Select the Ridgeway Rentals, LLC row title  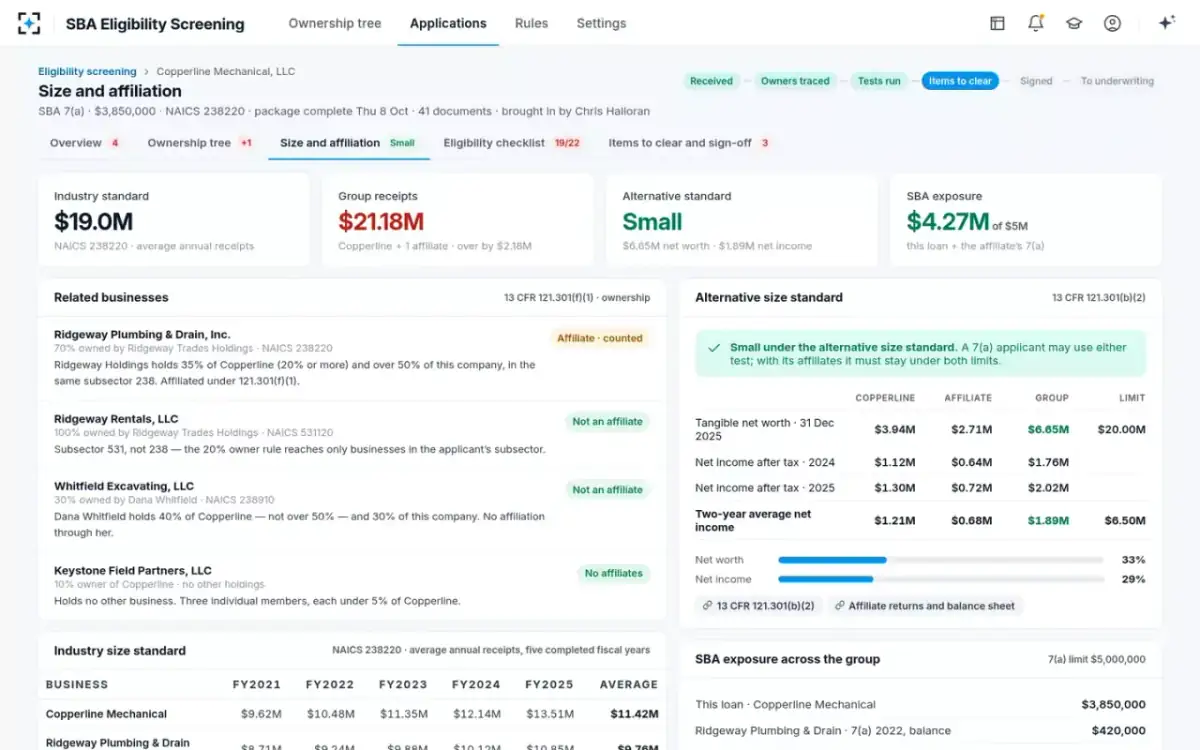pyautogui.click(x=116, y=419)
